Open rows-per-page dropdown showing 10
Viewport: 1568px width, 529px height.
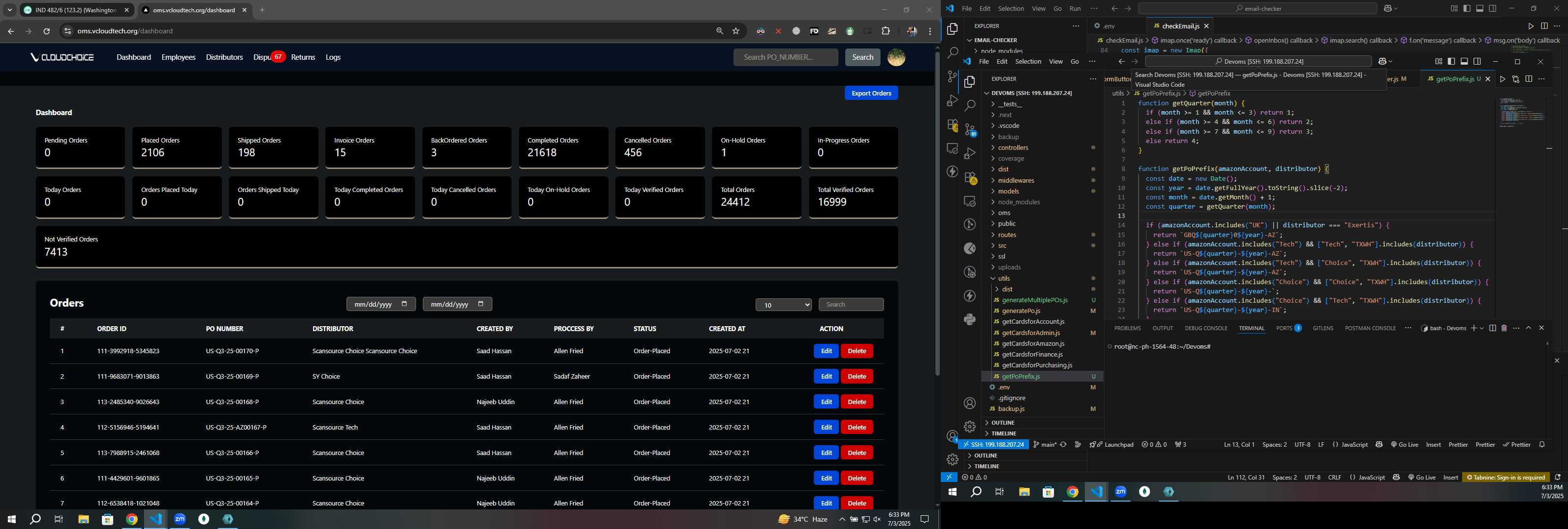click(783, 305)
